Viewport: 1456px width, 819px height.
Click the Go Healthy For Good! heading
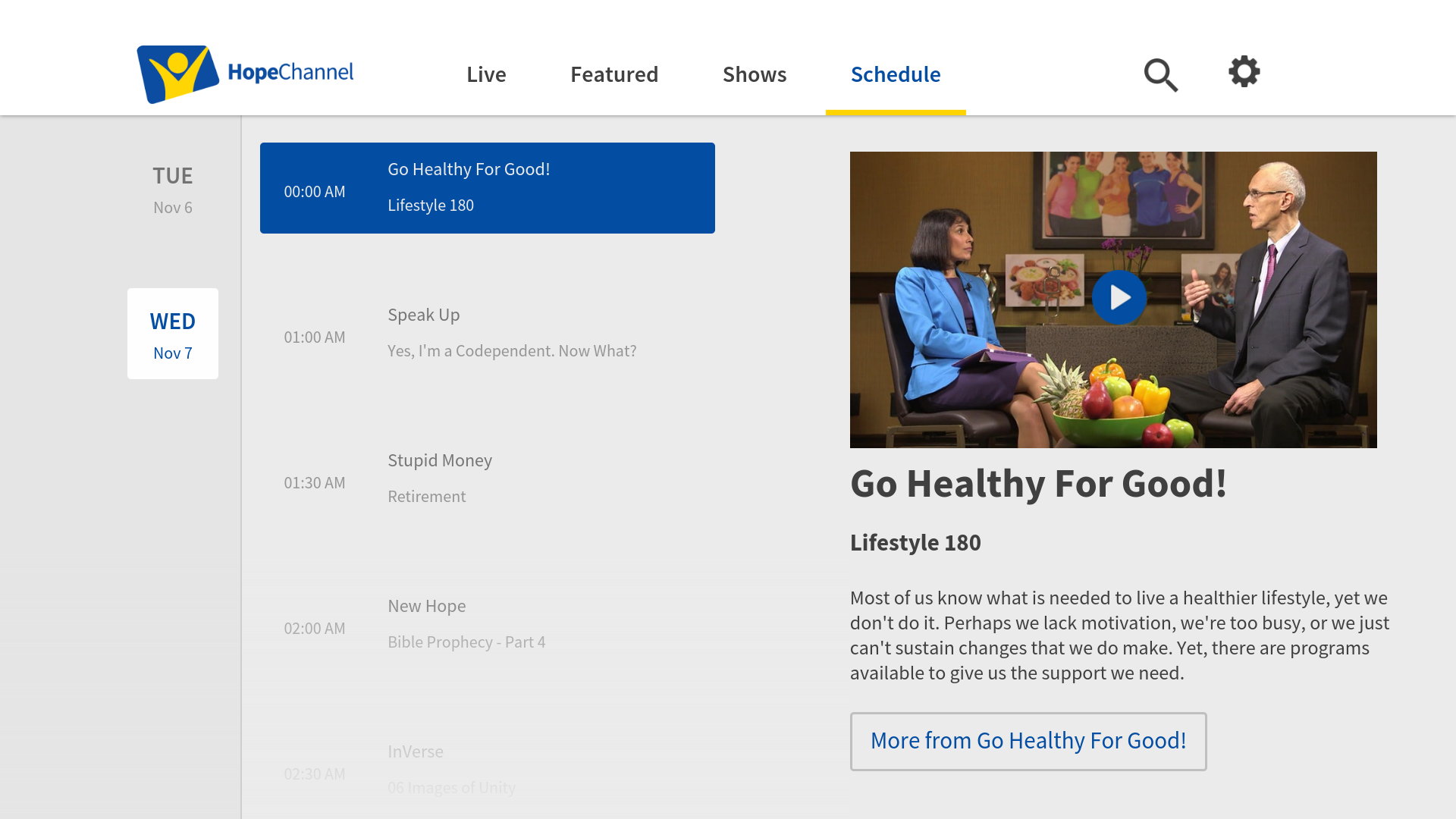1037,484
